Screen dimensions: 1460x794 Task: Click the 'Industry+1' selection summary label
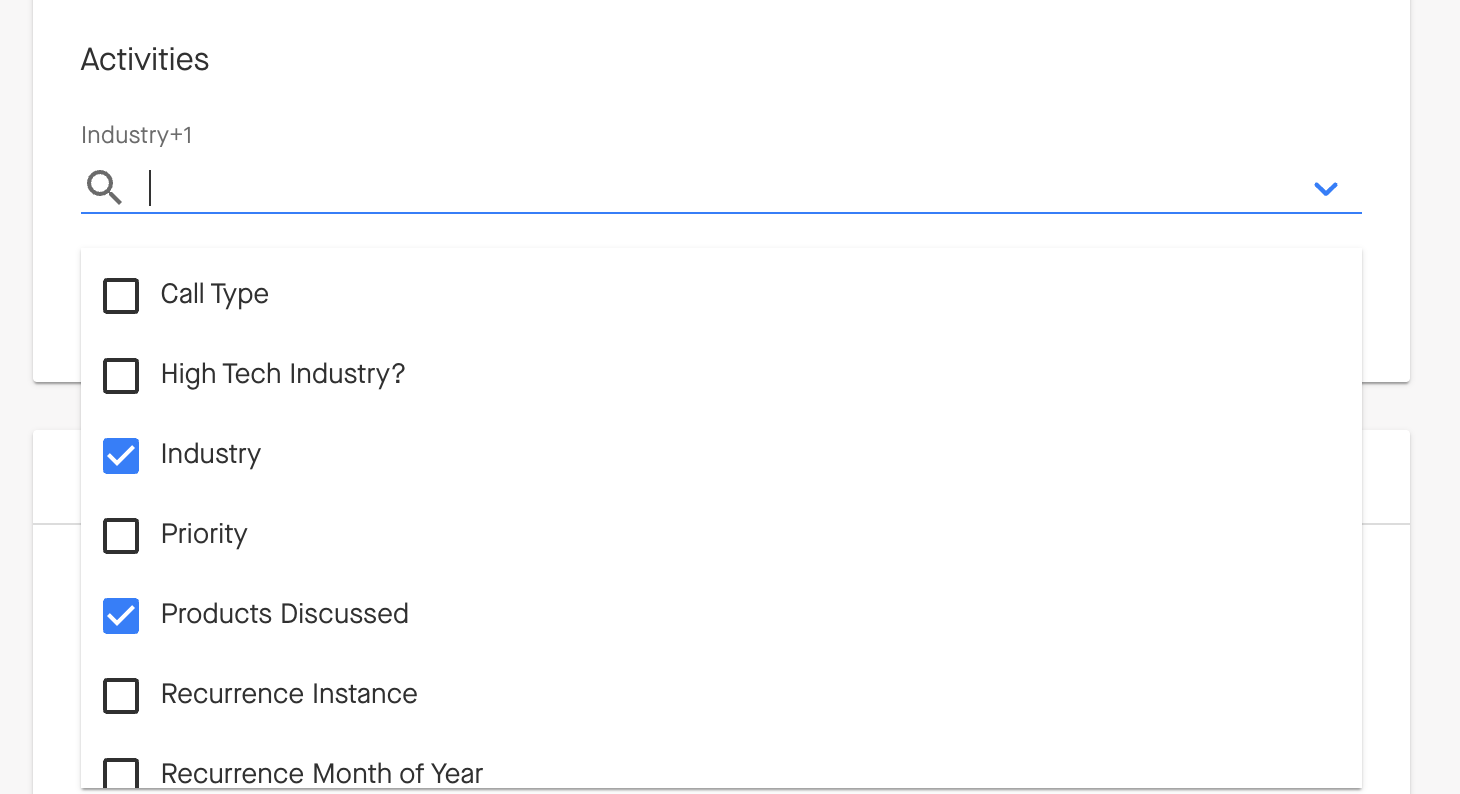(136, 135)
